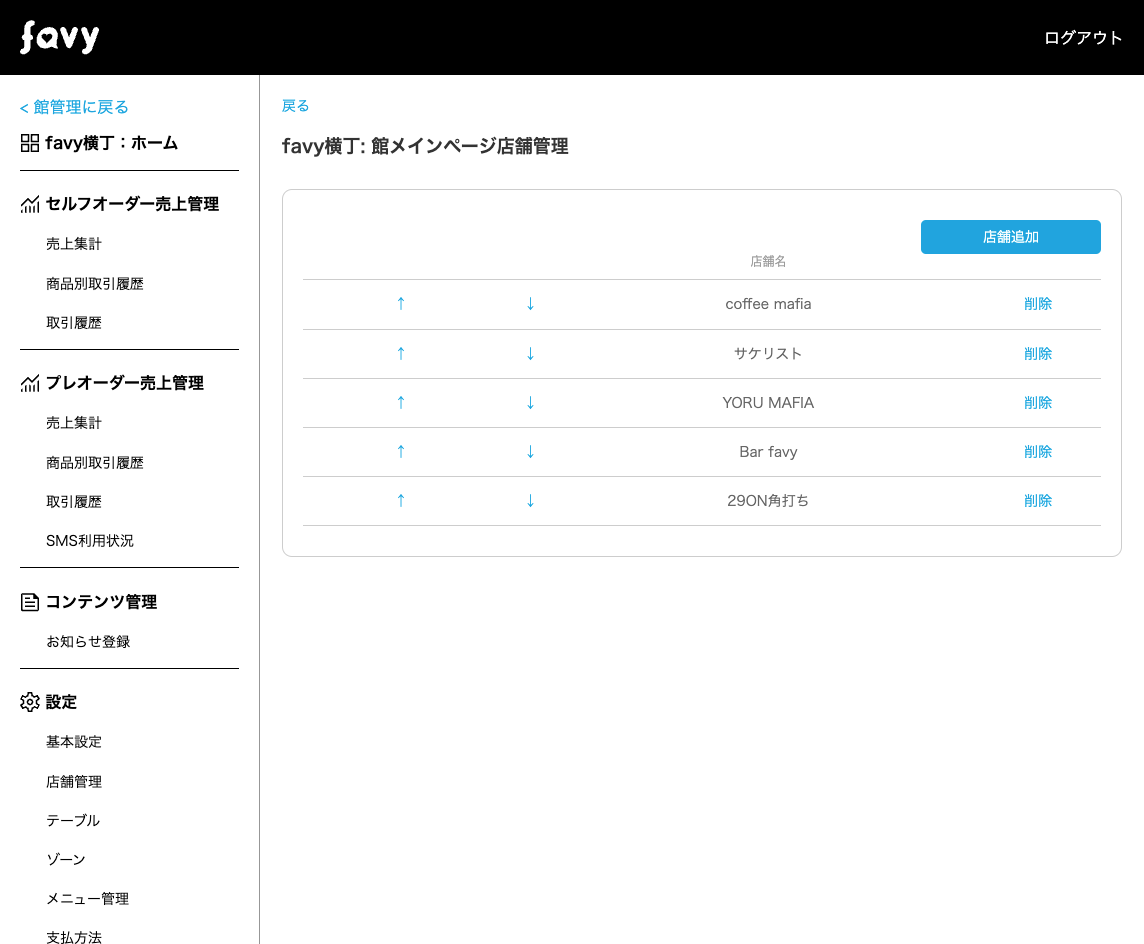Click ログアウト in the top bar
This screenshot has height=944, width=1144.
point(1083,38)
